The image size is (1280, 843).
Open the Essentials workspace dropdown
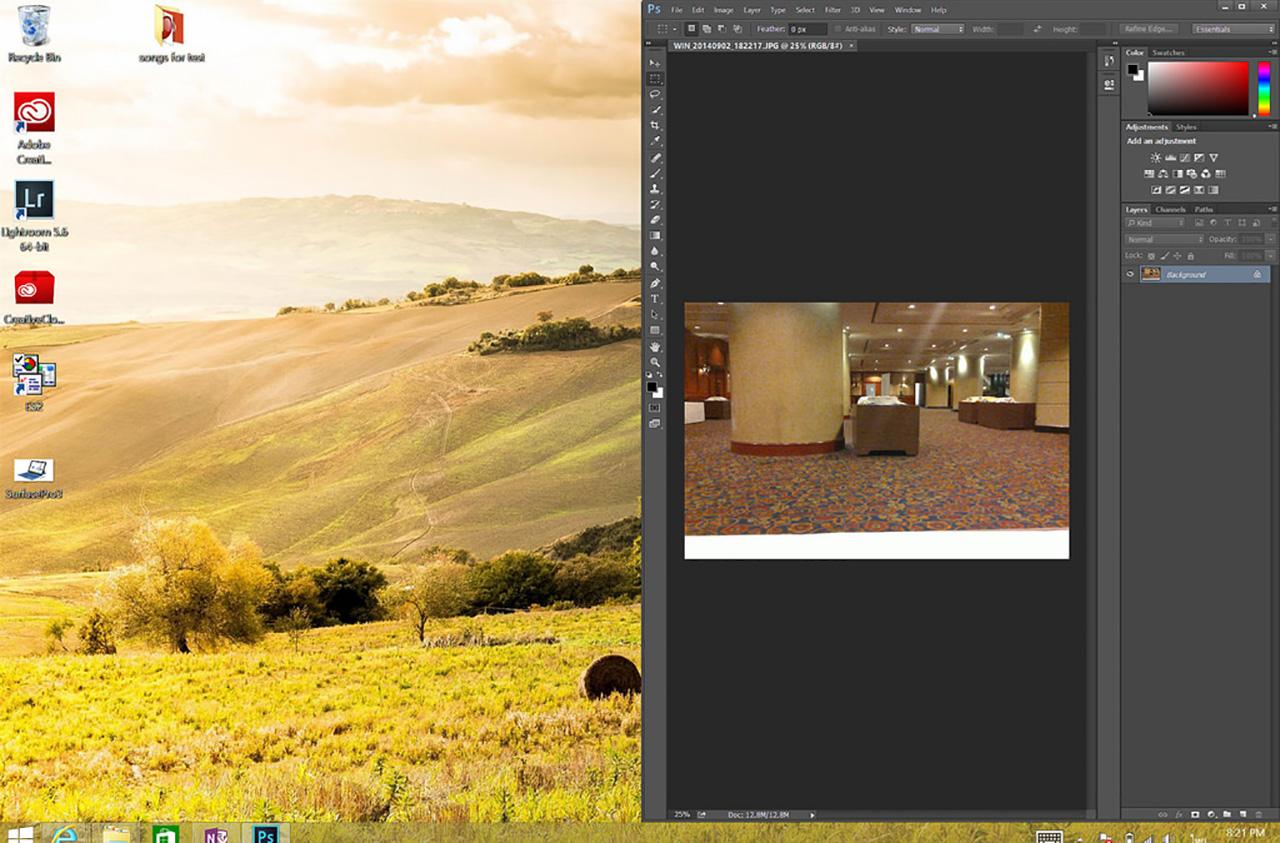coord(1233,29)
